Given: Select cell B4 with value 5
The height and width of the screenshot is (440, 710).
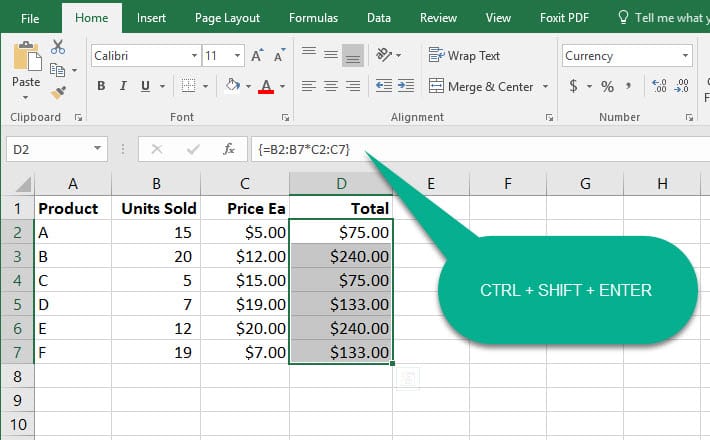Looking at the screenshot, I should [155, 278].
